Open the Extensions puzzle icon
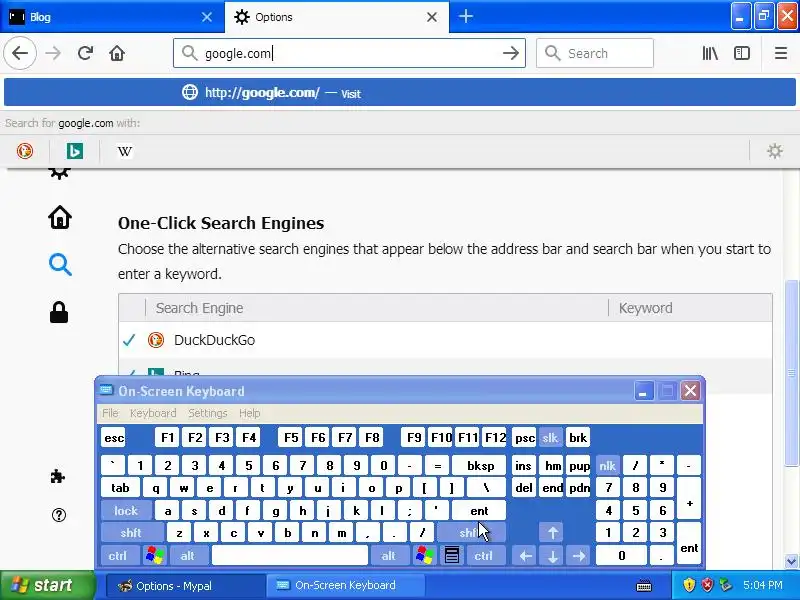 coord(58,477)
